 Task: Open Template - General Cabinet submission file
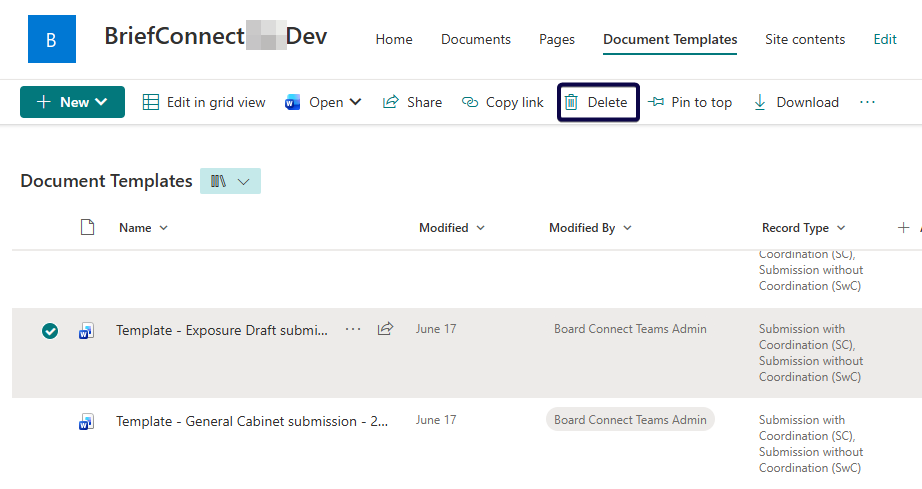pos(252,421)
